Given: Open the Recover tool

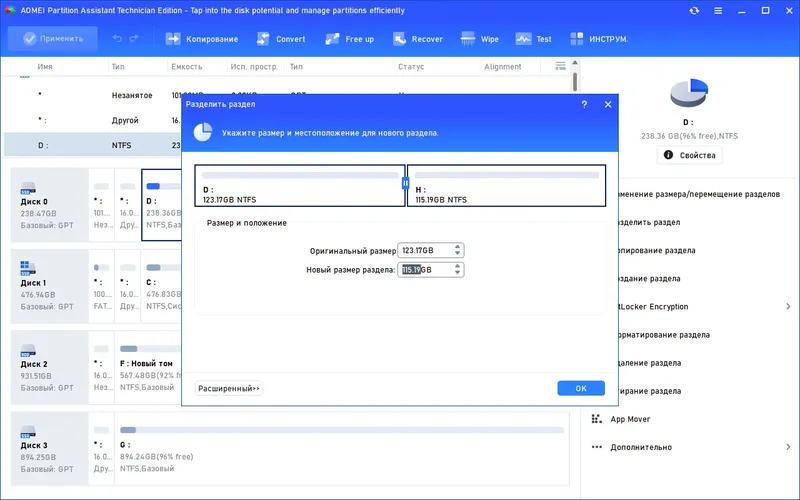Looking at the screenshot, I should [417, 39].
